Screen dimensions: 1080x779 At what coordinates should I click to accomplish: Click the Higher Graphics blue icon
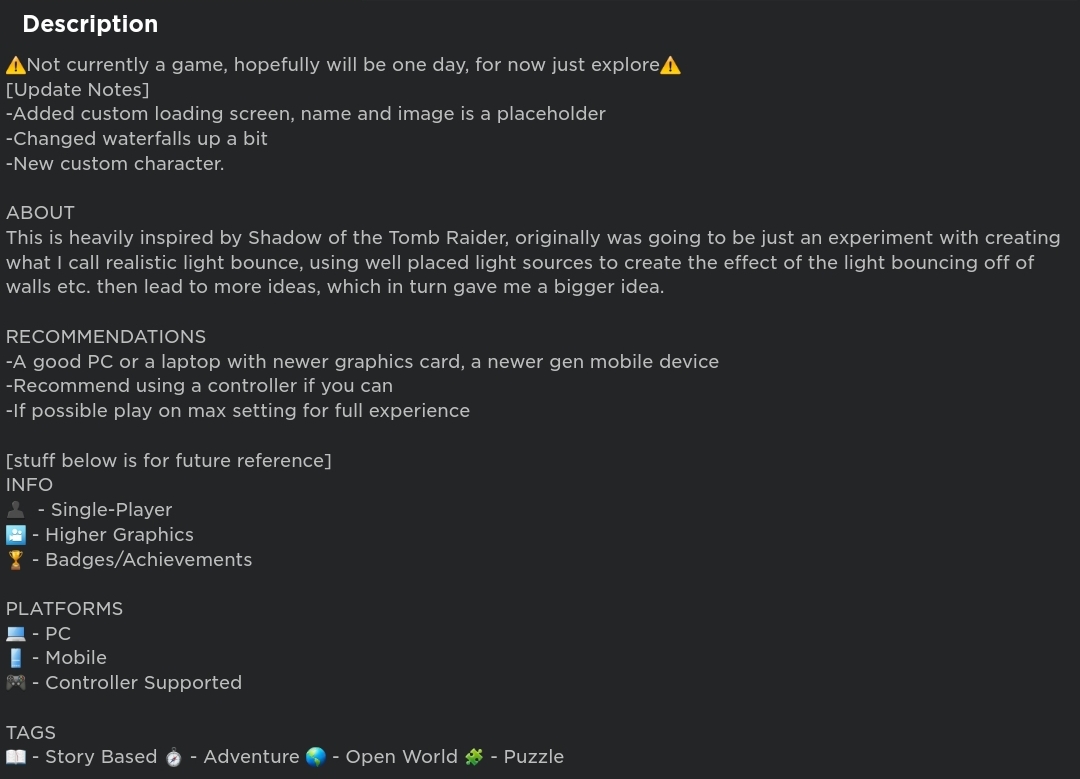coord(16,534)
